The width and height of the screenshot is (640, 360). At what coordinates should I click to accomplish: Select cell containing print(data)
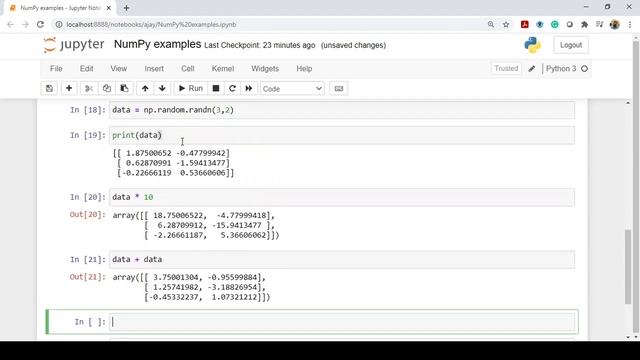[342, 135]
